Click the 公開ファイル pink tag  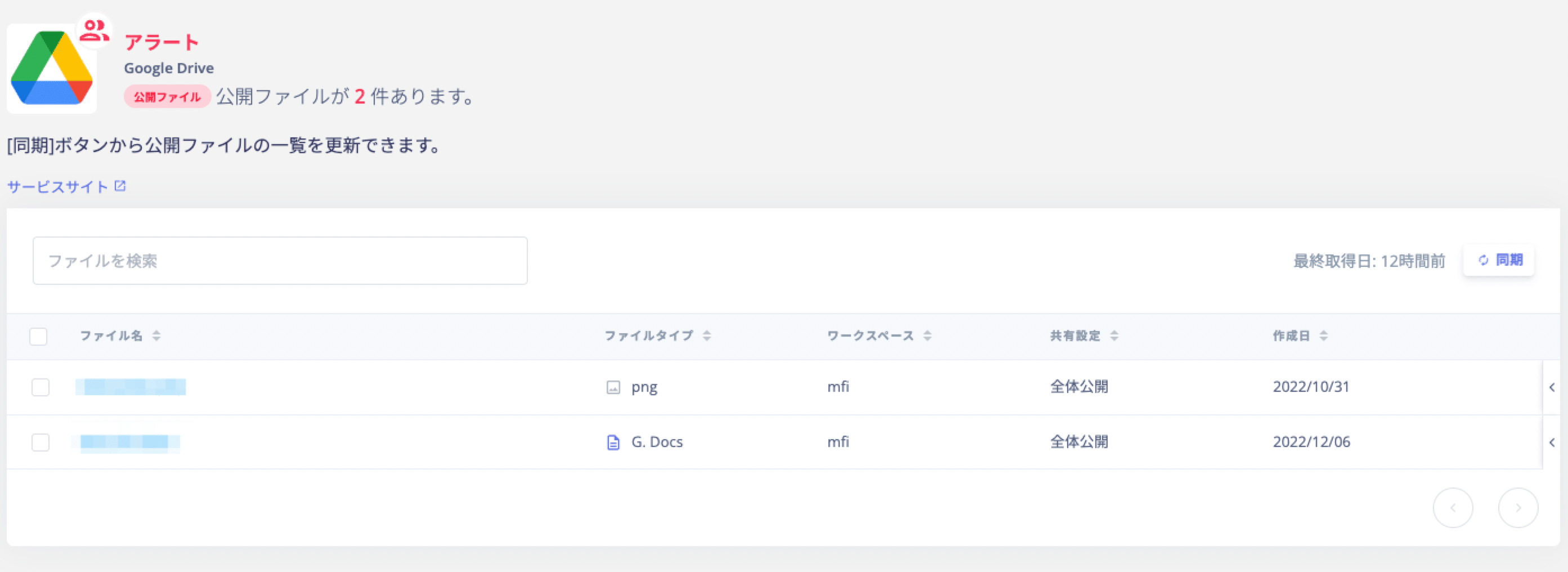click(x=167, y=96)
